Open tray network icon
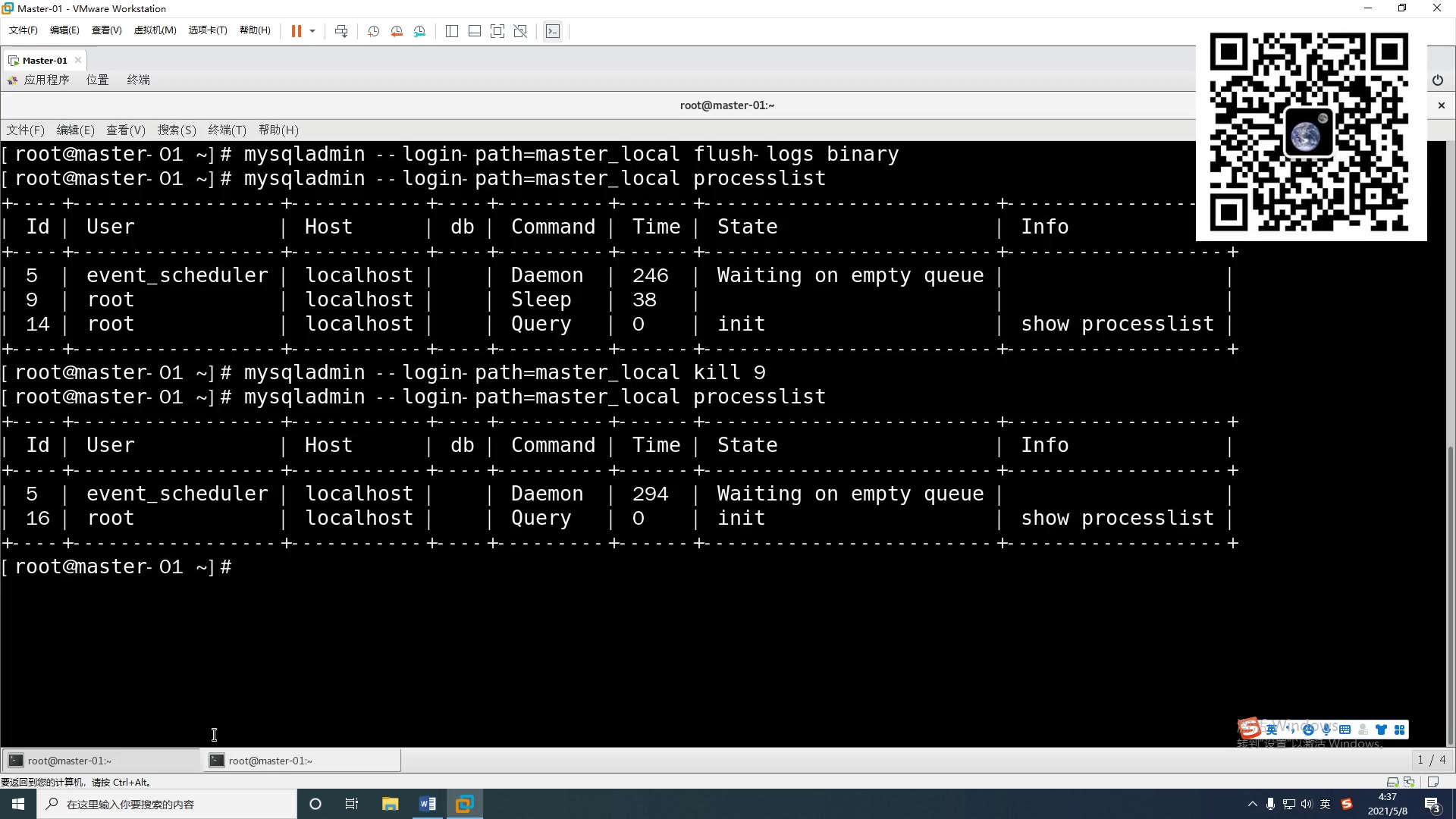Viewport: 1456px width, 819px height. coord(1288,804)
